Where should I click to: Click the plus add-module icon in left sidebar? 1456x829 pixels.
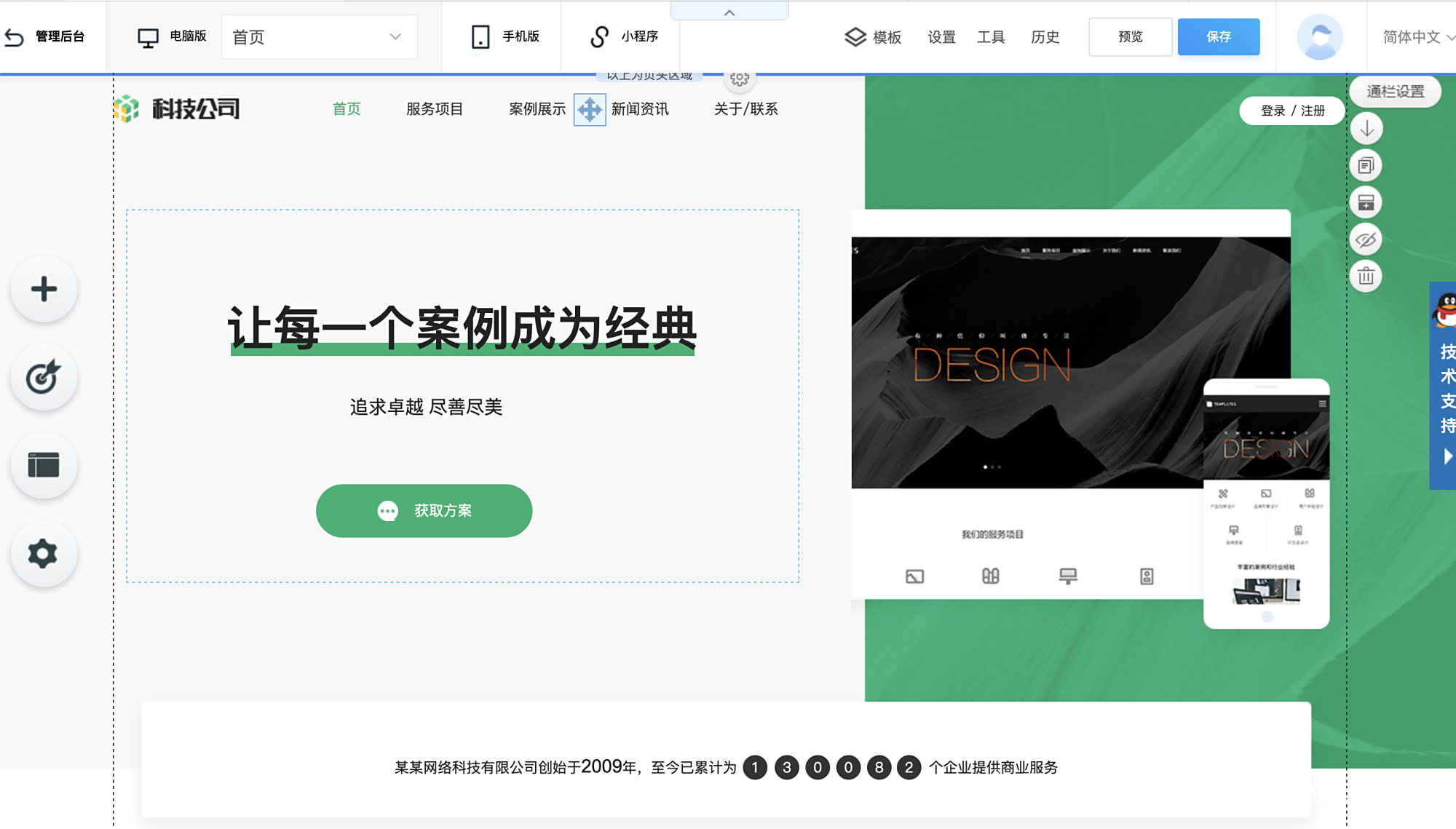pyautogui.click(x=44, y=289)
